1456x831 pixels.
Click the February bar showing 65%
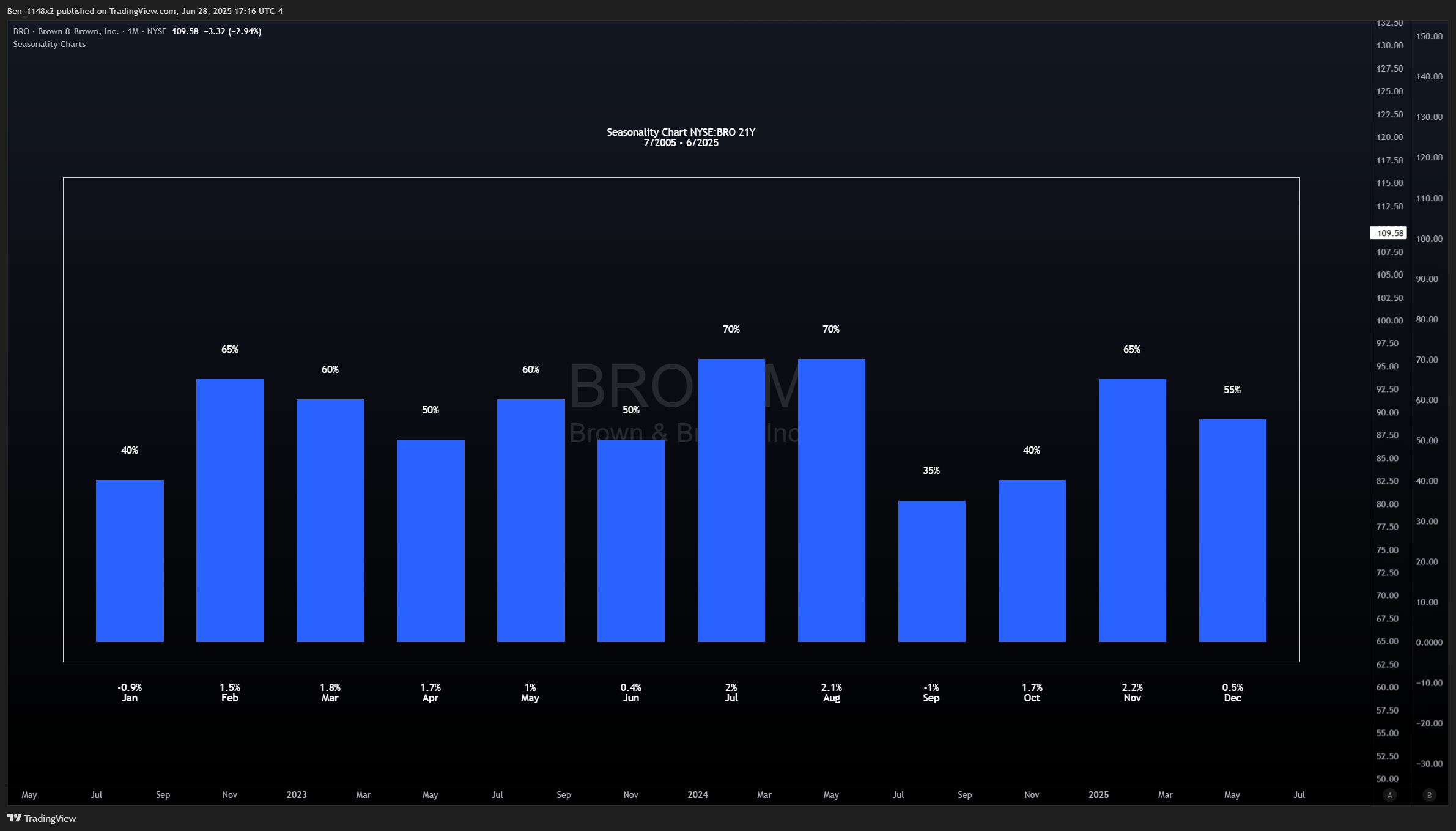point(230,510)
